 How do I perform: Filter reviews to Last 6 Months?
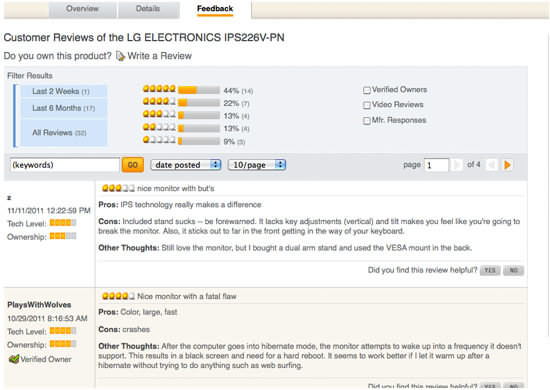tap(63, 108)
